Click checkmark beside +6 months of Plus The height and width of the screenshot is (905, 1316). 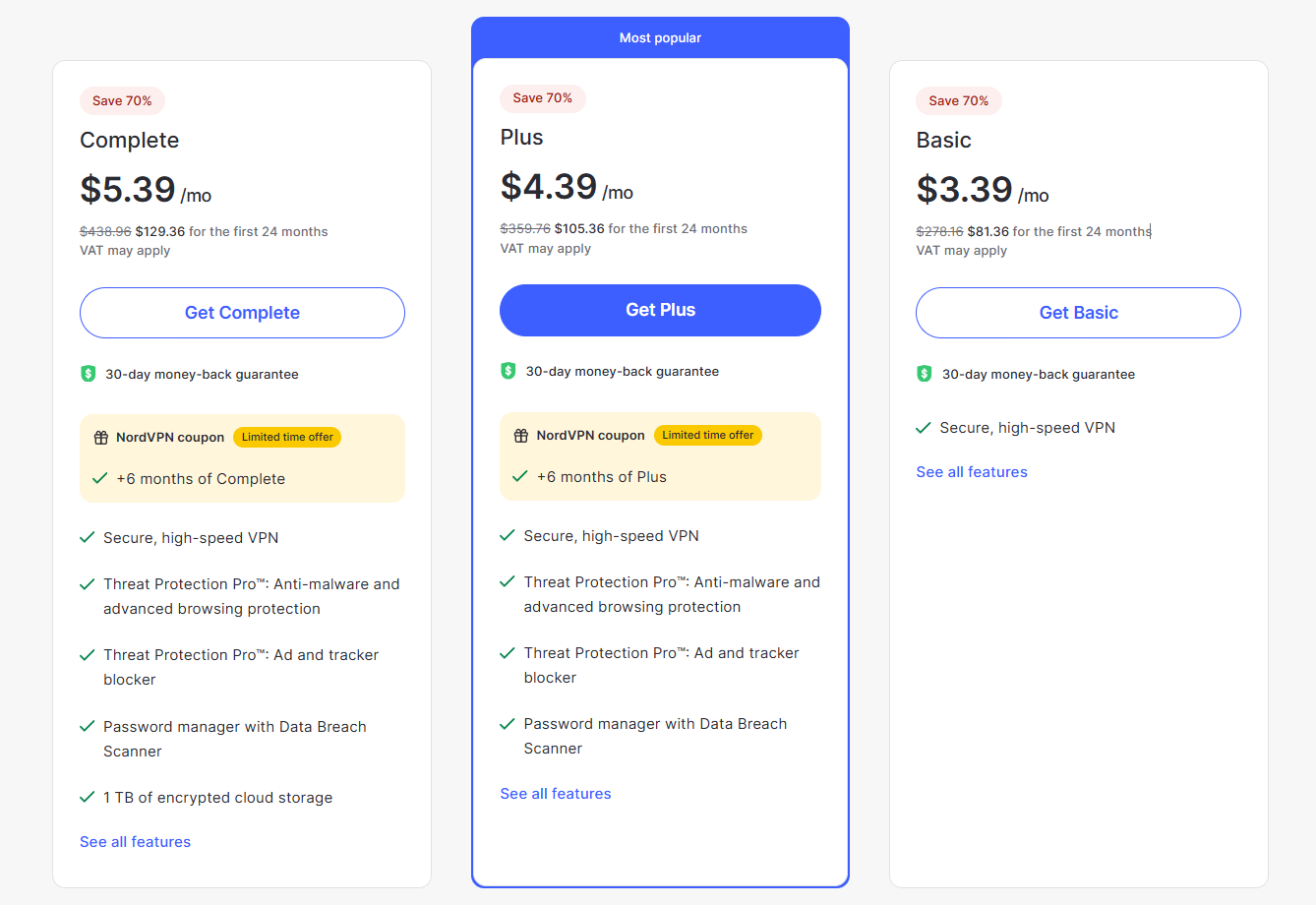tap(520, 476)
